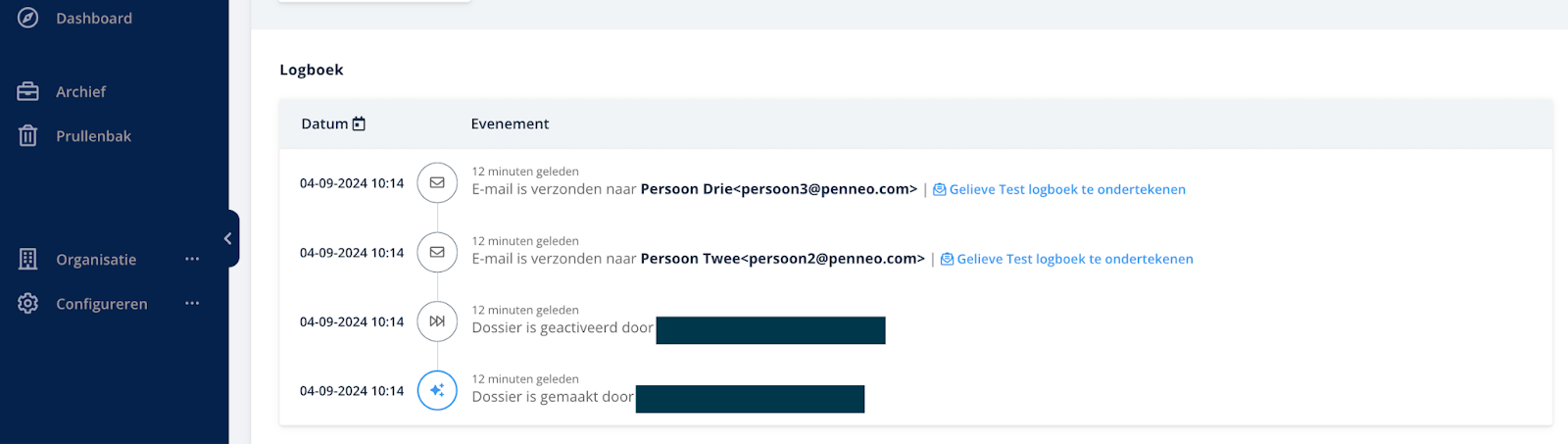This screenshot has width=1568, height=444.
Task: Click the Prullenbak trash can icon
Action: [x=28, y=135]
